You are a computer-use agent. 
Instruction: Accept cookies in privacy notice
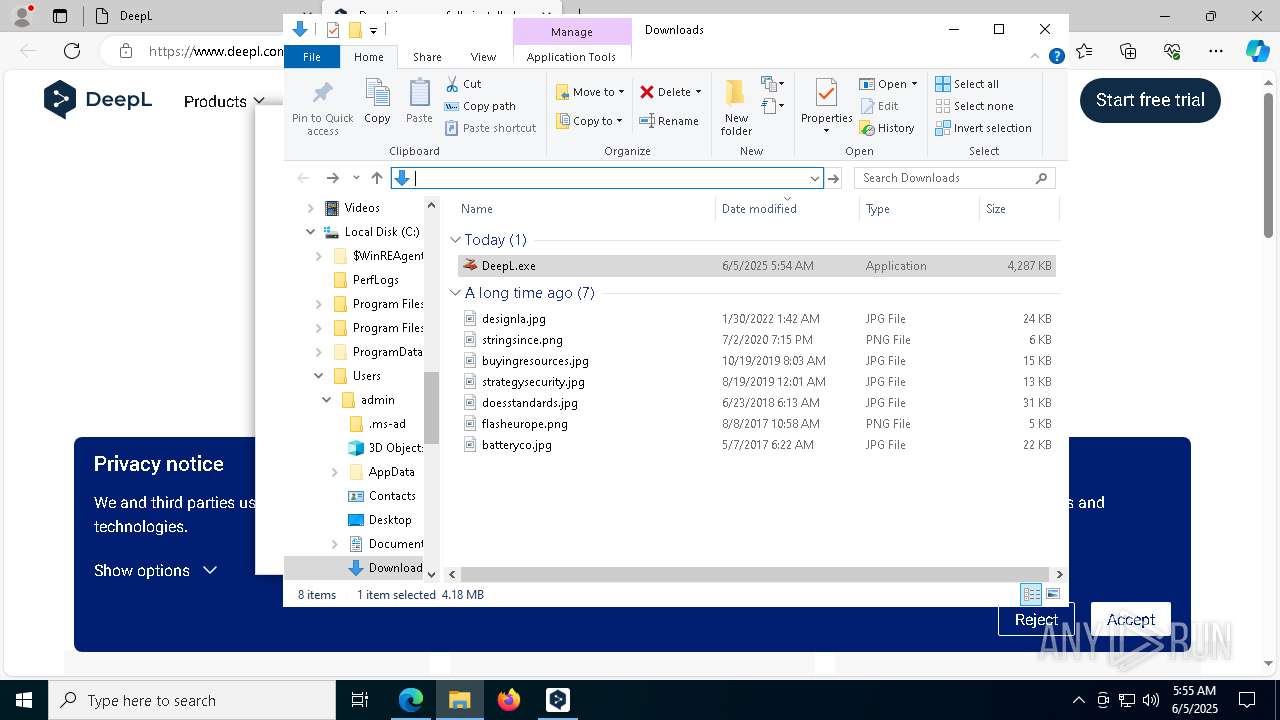tap(1130, 620)
